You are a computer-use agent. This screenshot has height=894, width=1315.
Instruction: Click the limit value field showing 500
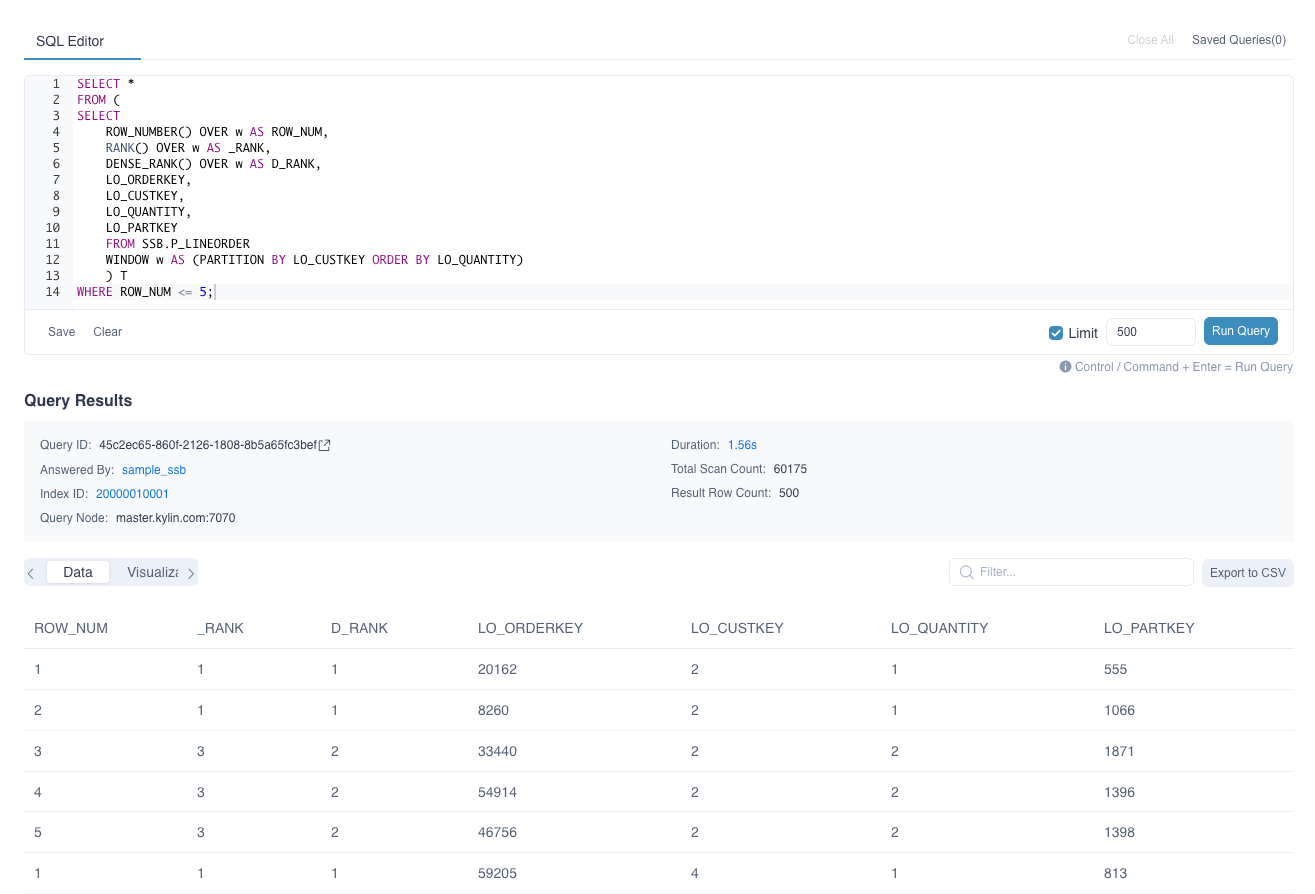click(x=1150, y=332)
